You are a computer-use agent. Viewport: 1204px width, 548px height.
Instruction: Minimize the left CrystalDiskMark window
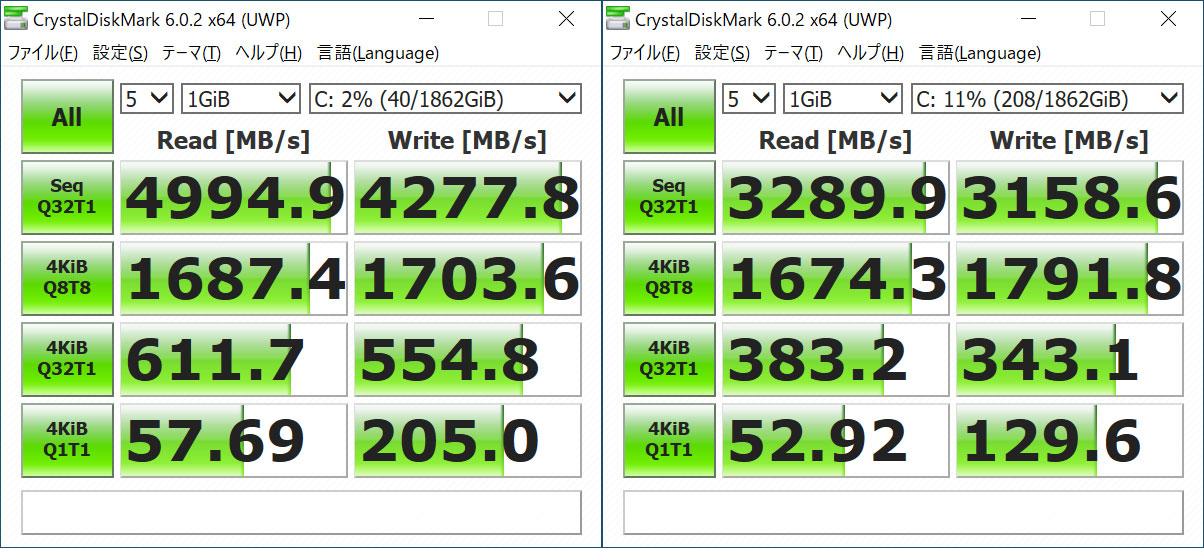tap(424, 19)
